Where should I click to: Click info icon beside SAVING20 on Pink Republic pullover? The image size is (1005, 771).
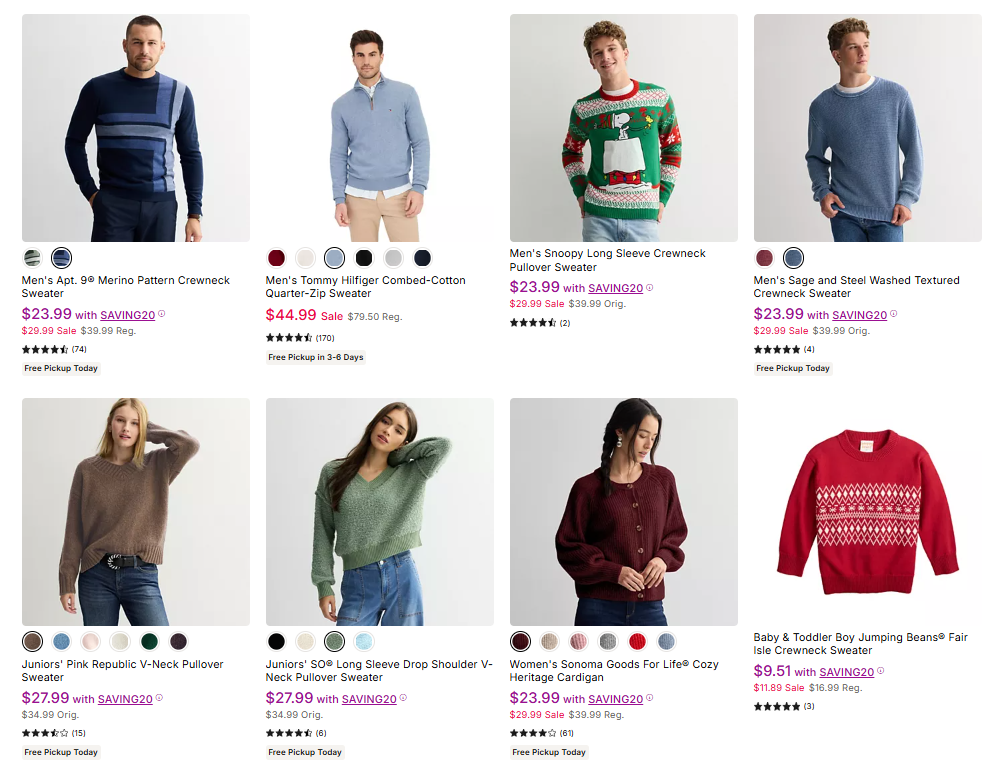pos(159,698)
